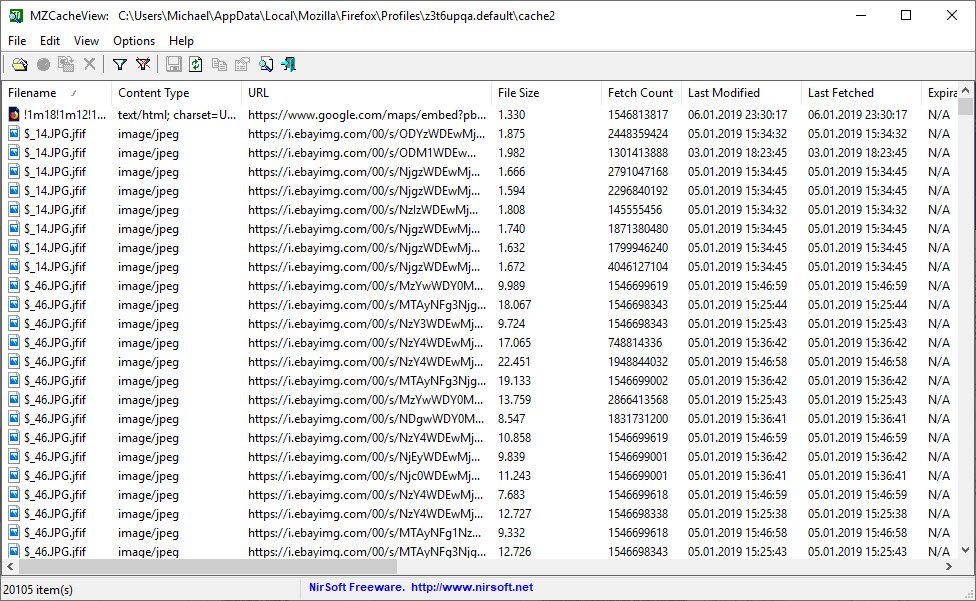Click the last fetched 06.01.2019 23:30:17 cell

(857, 114)
